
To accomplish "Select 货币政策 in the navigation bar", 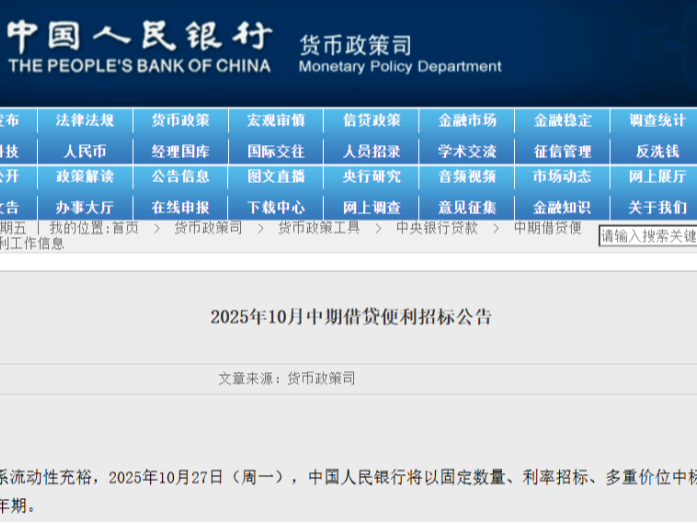I will (x=180, y=120).
